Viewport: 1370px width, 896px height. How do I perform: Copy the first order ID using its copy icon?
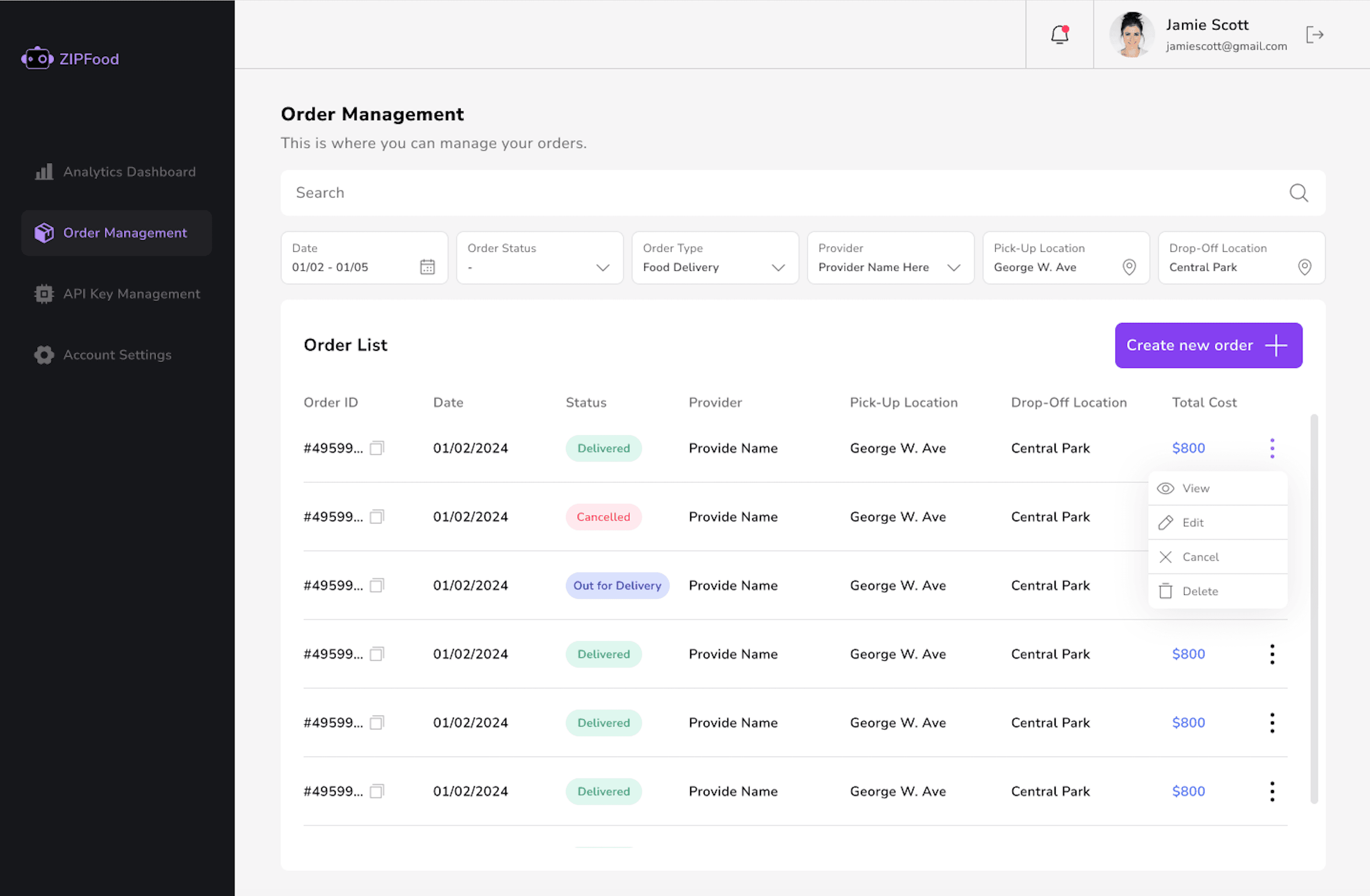tap(377, 447)
